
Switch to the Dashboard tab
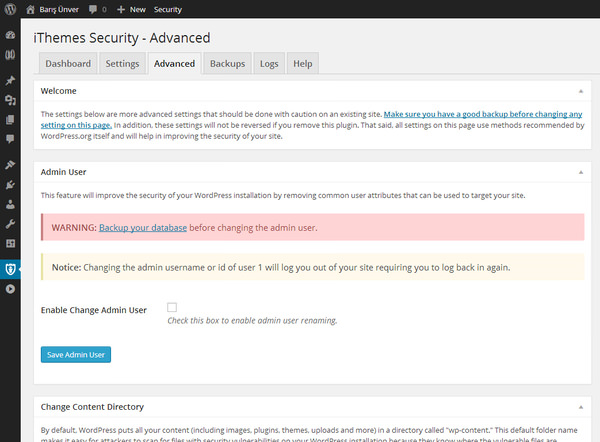coord(68,64)
